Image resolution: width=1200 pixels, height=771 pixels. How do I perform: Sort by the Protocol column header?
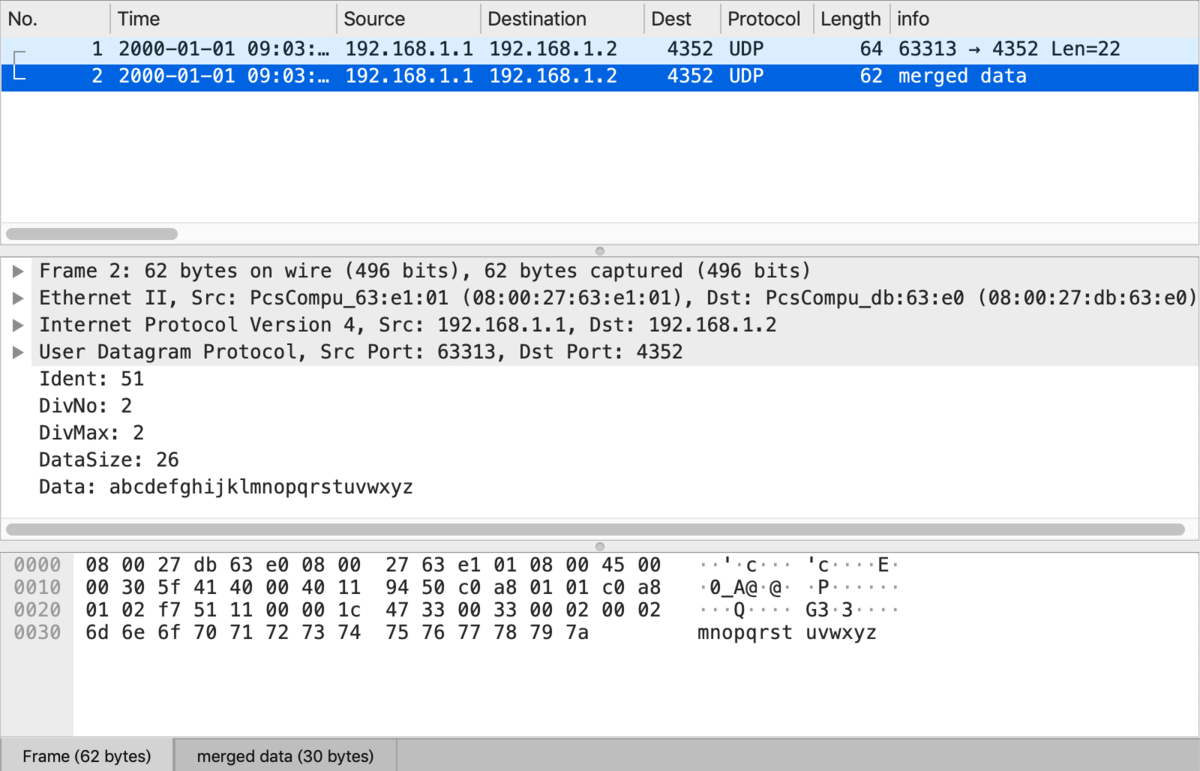(x=764, y=19)
